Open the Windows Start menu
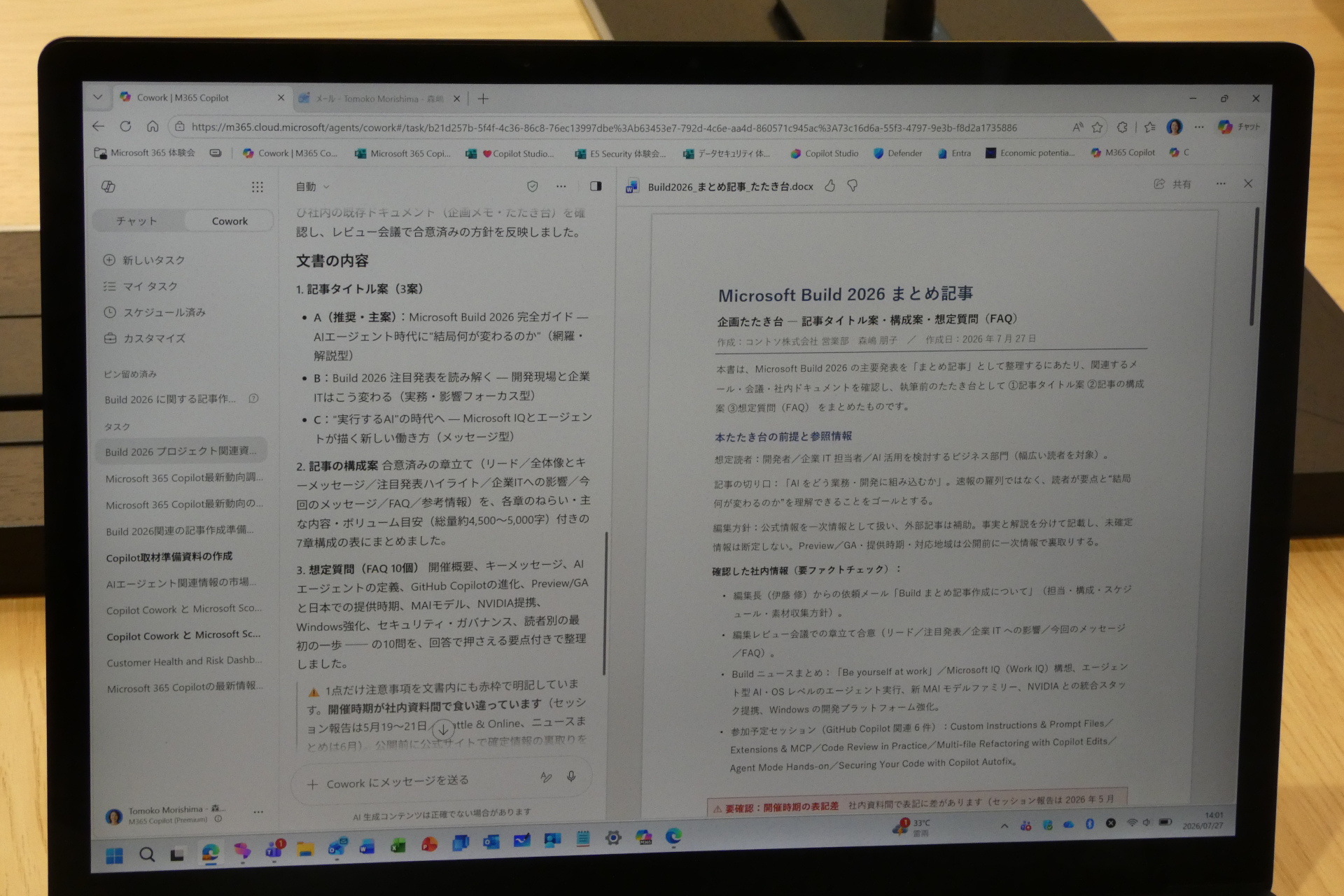 click(x=114, y=855)
